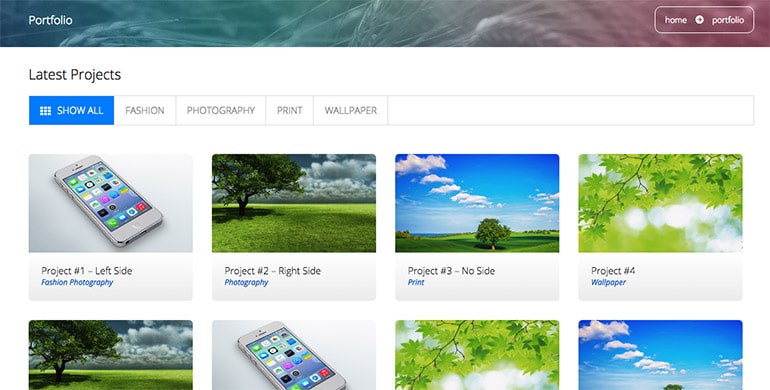The width and height of the screenshot is (770, 390).
Task: Open the green leaves thumbnail of Project #4
Action: 660,203
